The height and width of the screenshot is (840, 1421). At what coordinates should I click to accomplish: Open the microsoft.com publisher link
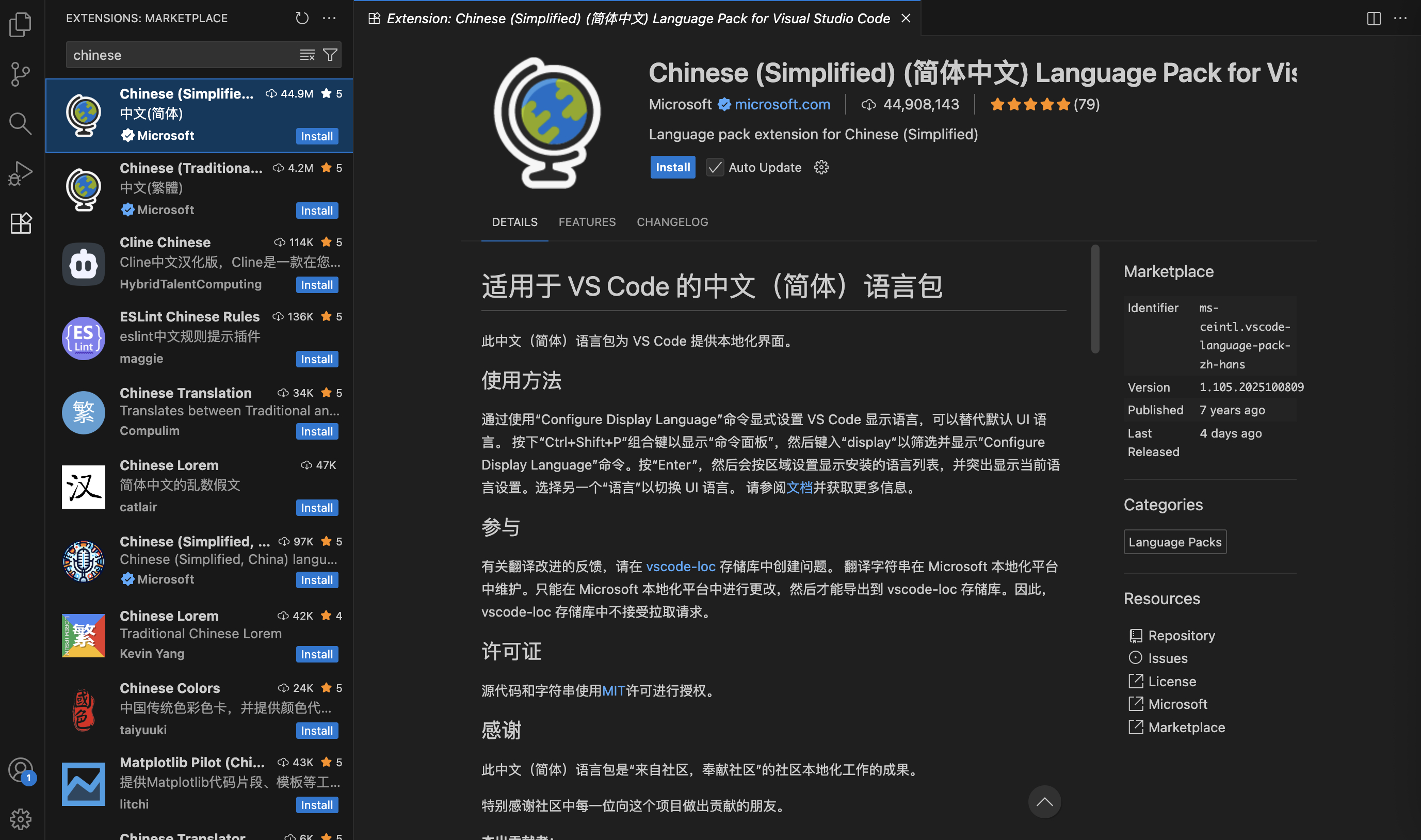pyautogui.click(x=782, y=104)
